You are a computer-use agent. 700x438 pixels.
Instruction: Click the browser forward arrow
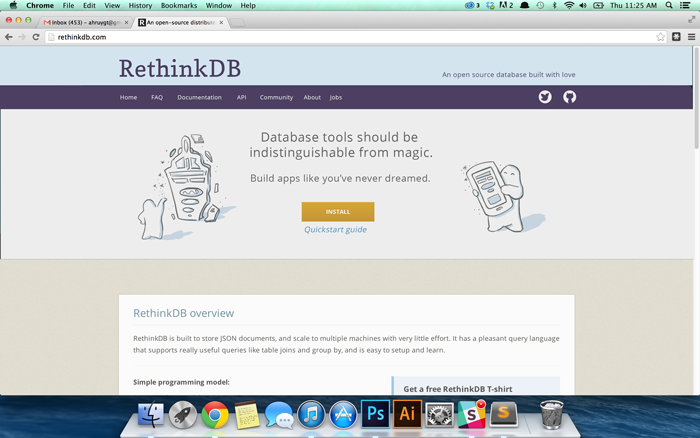[22, 37]
